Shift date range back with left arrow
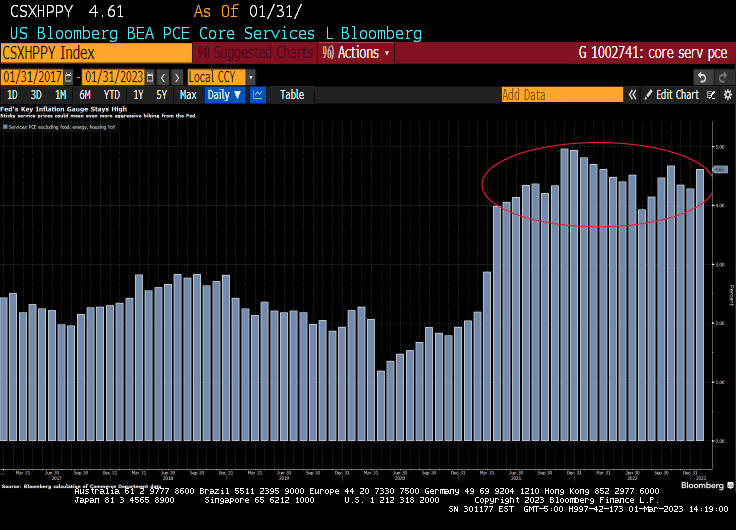736x530 pixels. tap(163, 77)
